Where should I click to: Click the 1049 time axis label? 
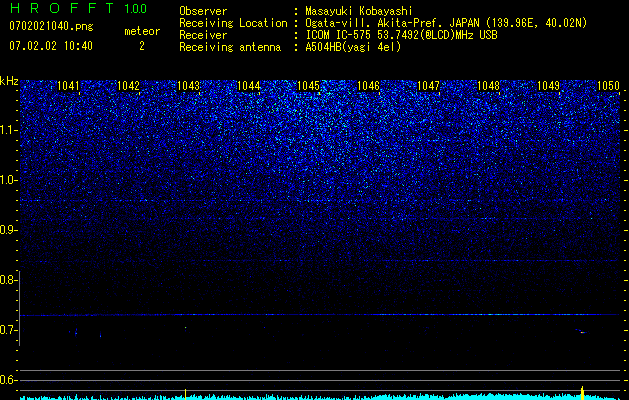point(548,86)
